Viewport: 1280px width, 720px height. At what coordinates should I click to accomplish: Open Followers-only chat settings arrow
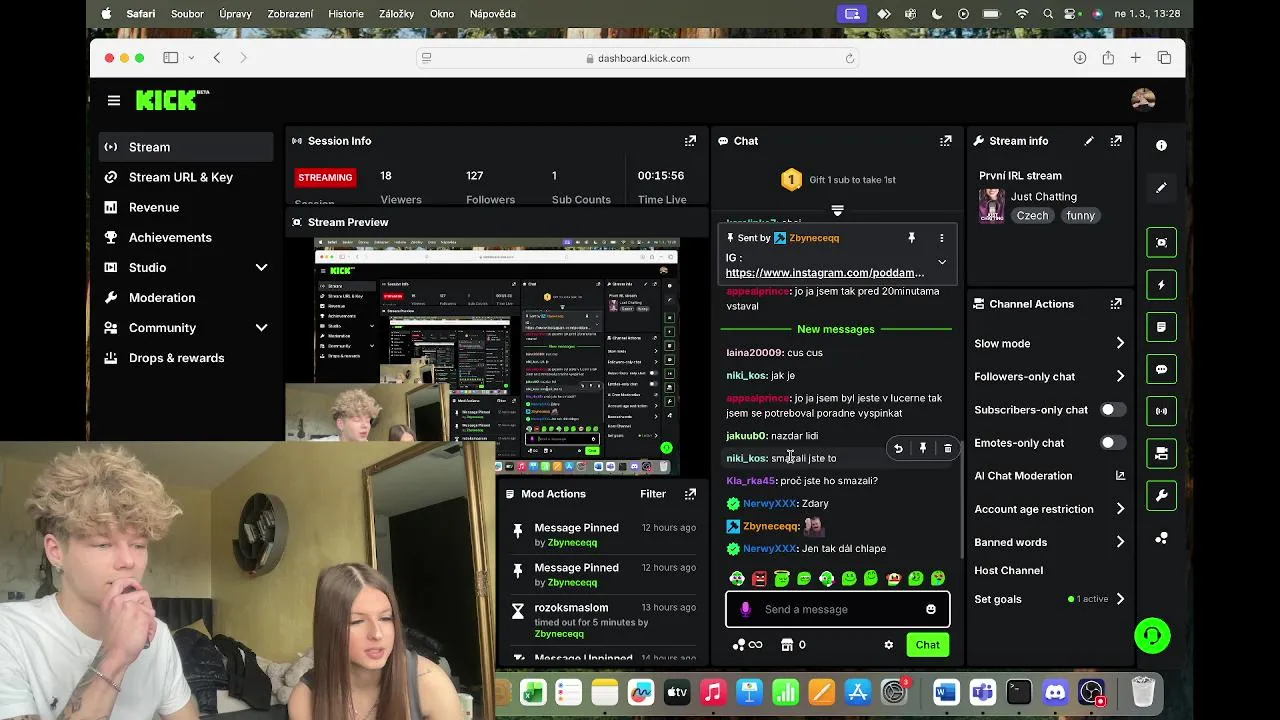tap(1120, 376)
